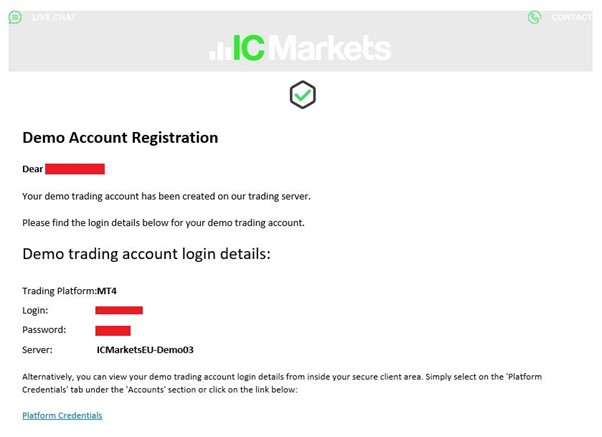
Task: Click the green checkmark hexagon icon
Action: [x=303, y=94]
